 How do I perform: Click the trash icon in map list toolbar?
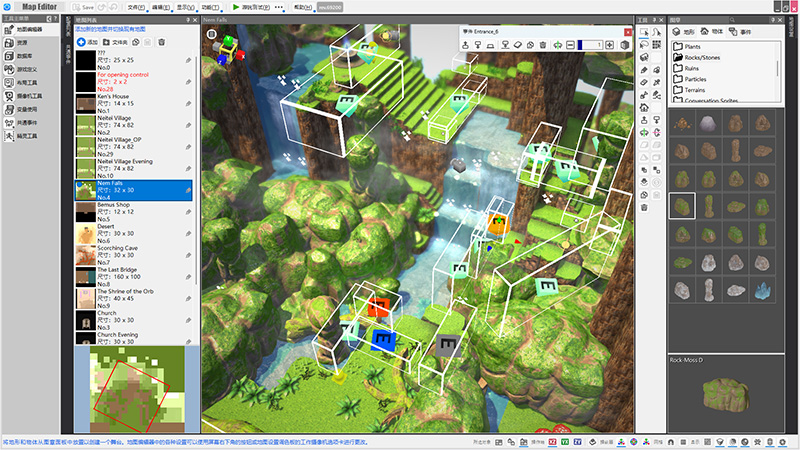pos(160,42)
